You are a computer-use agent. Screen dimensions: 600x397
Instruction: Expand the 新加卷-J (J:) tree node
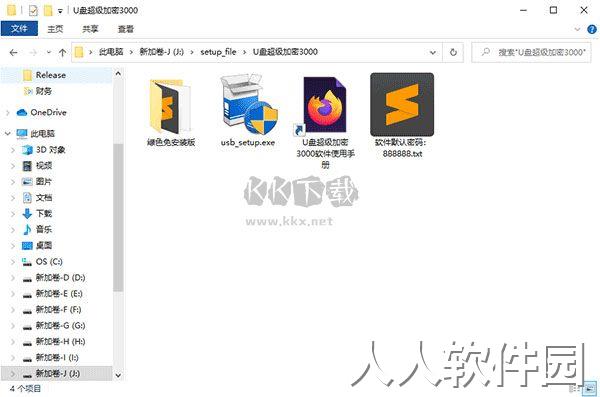(x=13, y=374)
